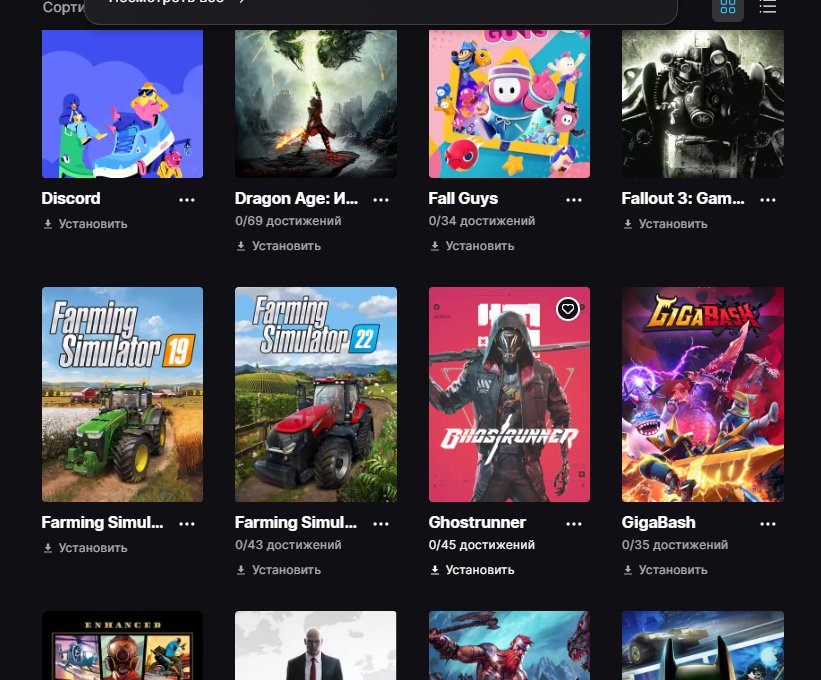Image resolution: width=821 pixels, height=680 pixels.
Task: Open Dragon Age cover art
Action: coord(316,104)
